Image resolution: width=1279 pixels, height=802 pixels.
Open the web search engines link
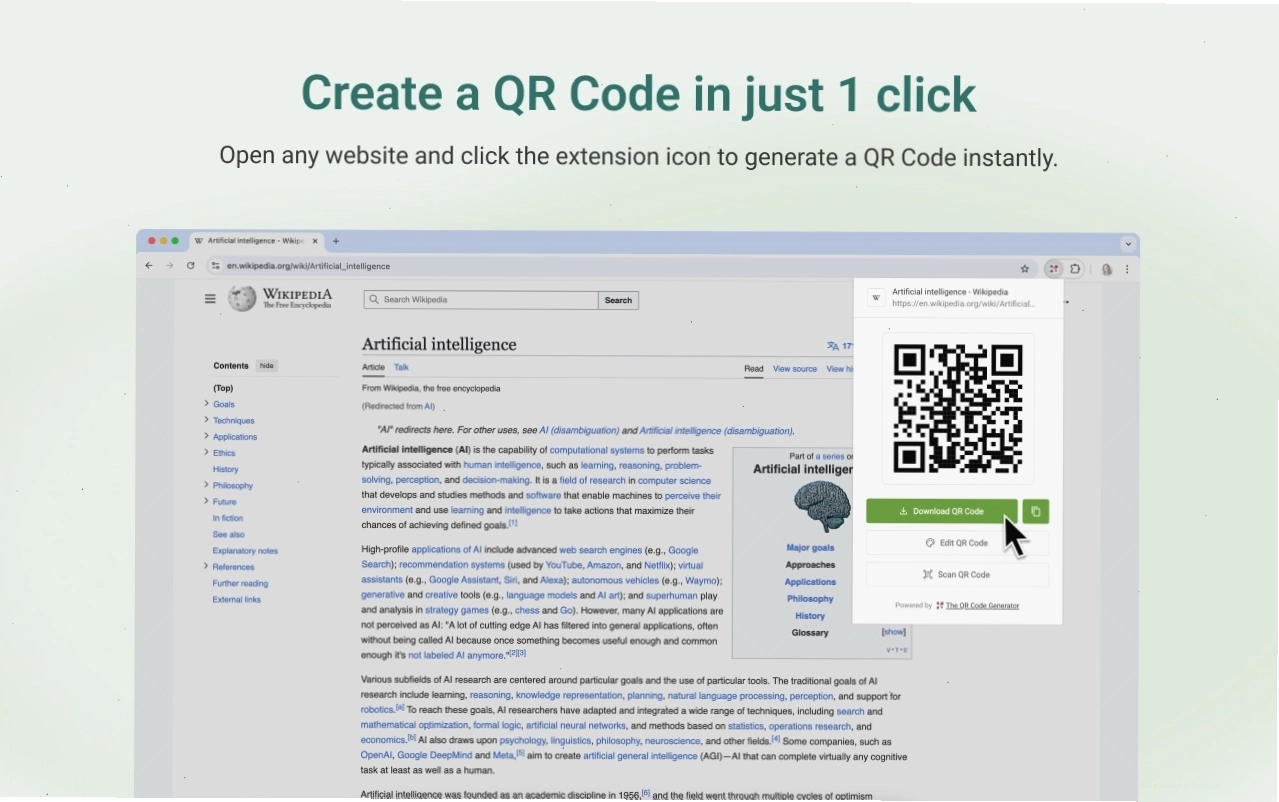click(x=600, y=550)
